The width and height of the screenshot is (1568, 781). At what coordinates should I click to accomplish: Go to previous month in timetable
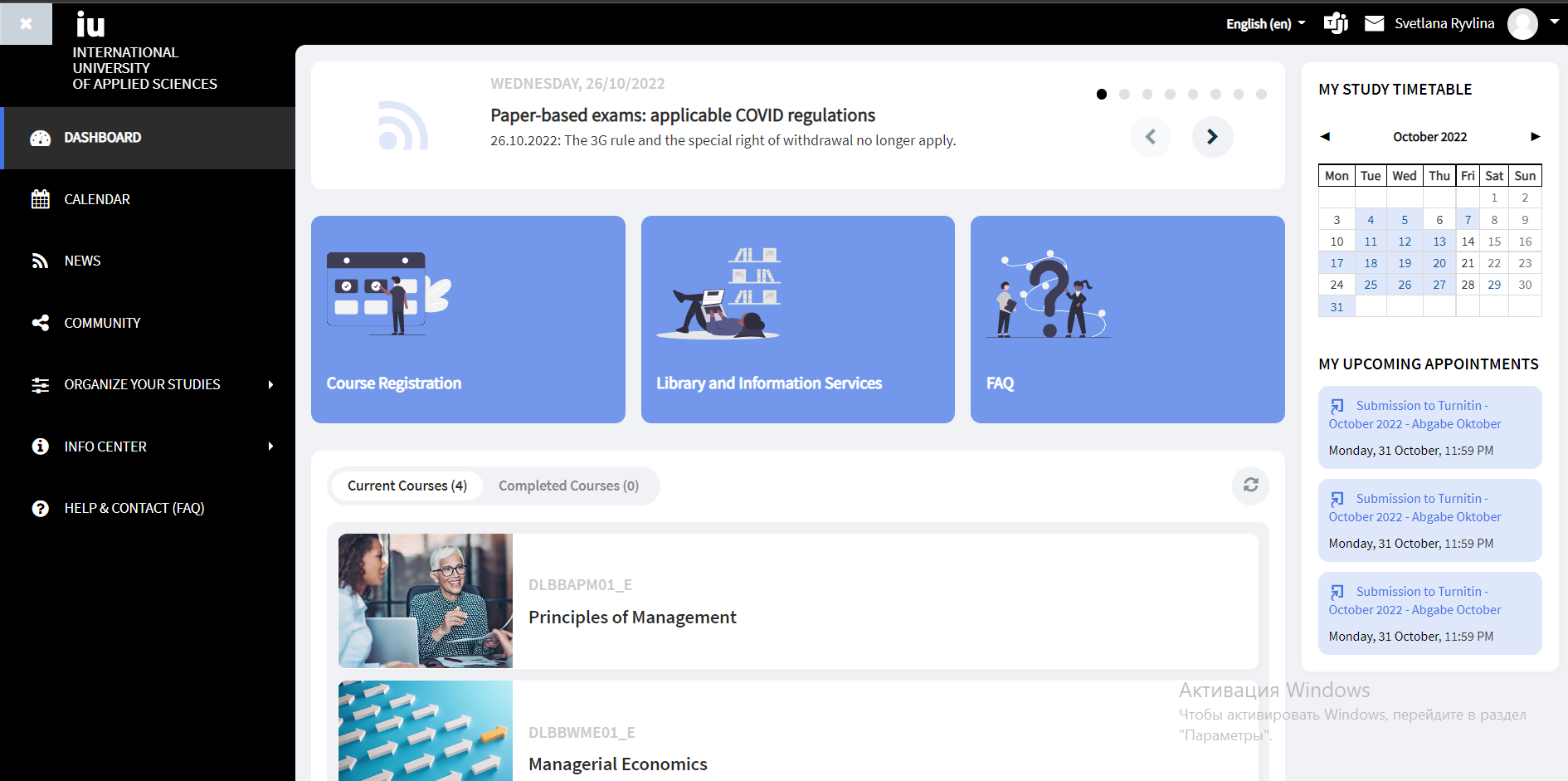pos(1325,136)
